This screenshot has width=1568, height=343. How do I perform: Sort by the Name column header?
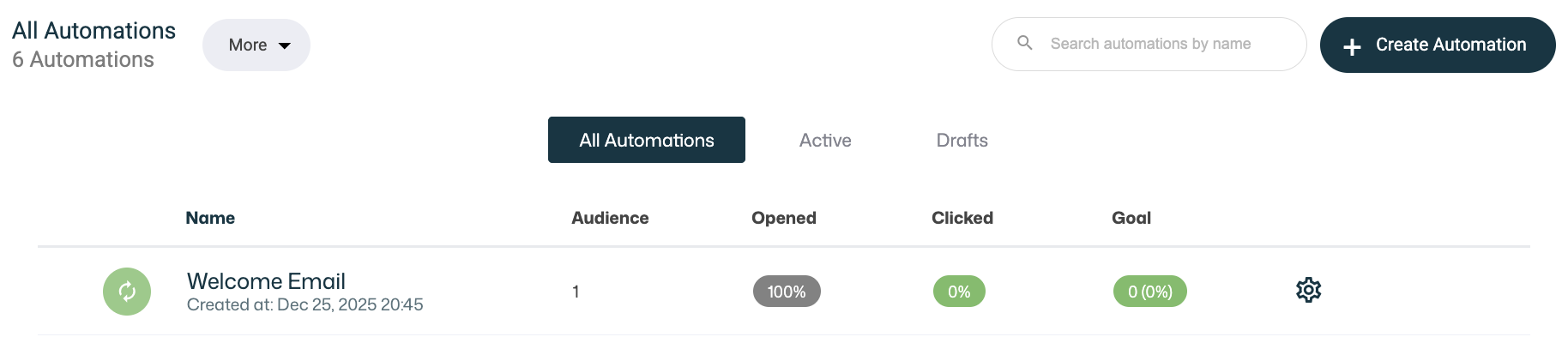(210, 218)
